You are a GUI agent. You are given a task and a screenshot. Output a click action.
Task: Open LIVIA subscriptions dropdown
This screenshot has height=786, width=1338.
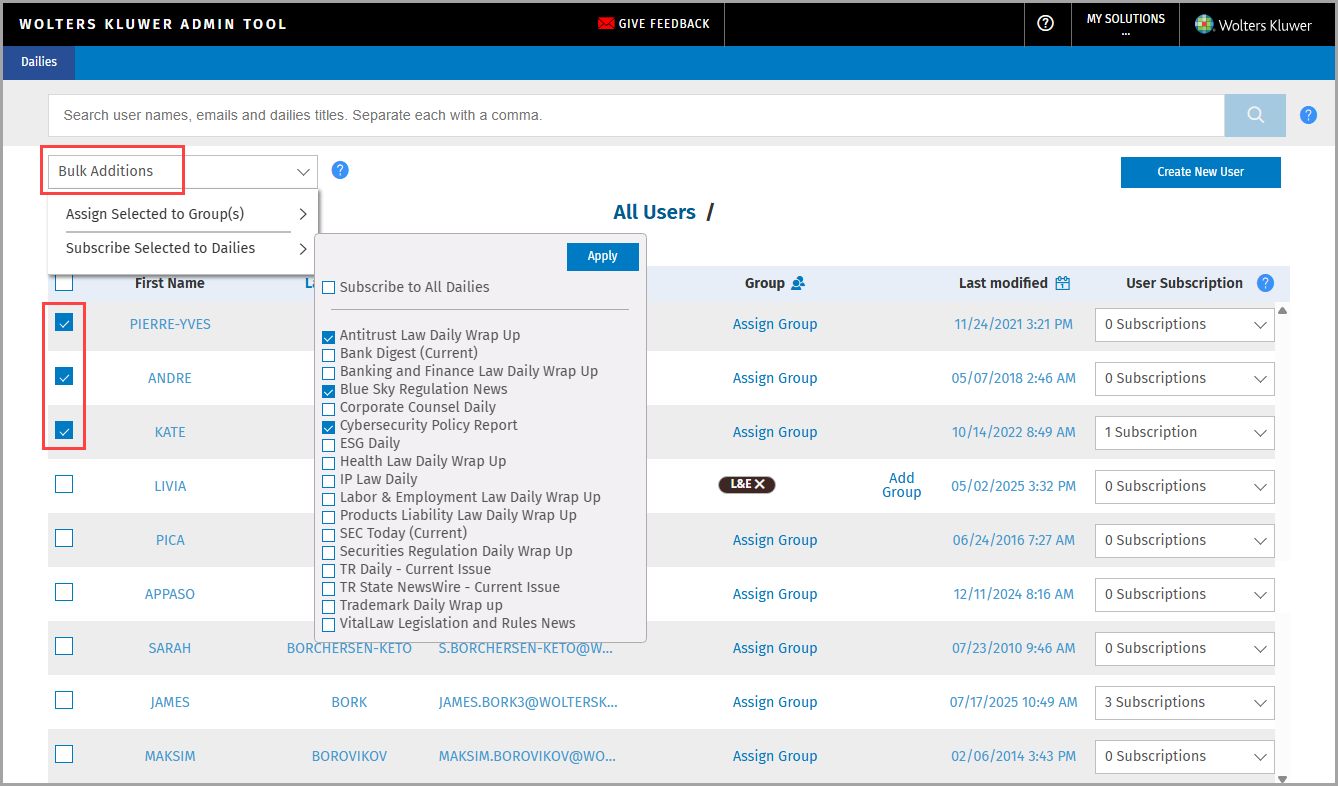(x=1185, y=486)
